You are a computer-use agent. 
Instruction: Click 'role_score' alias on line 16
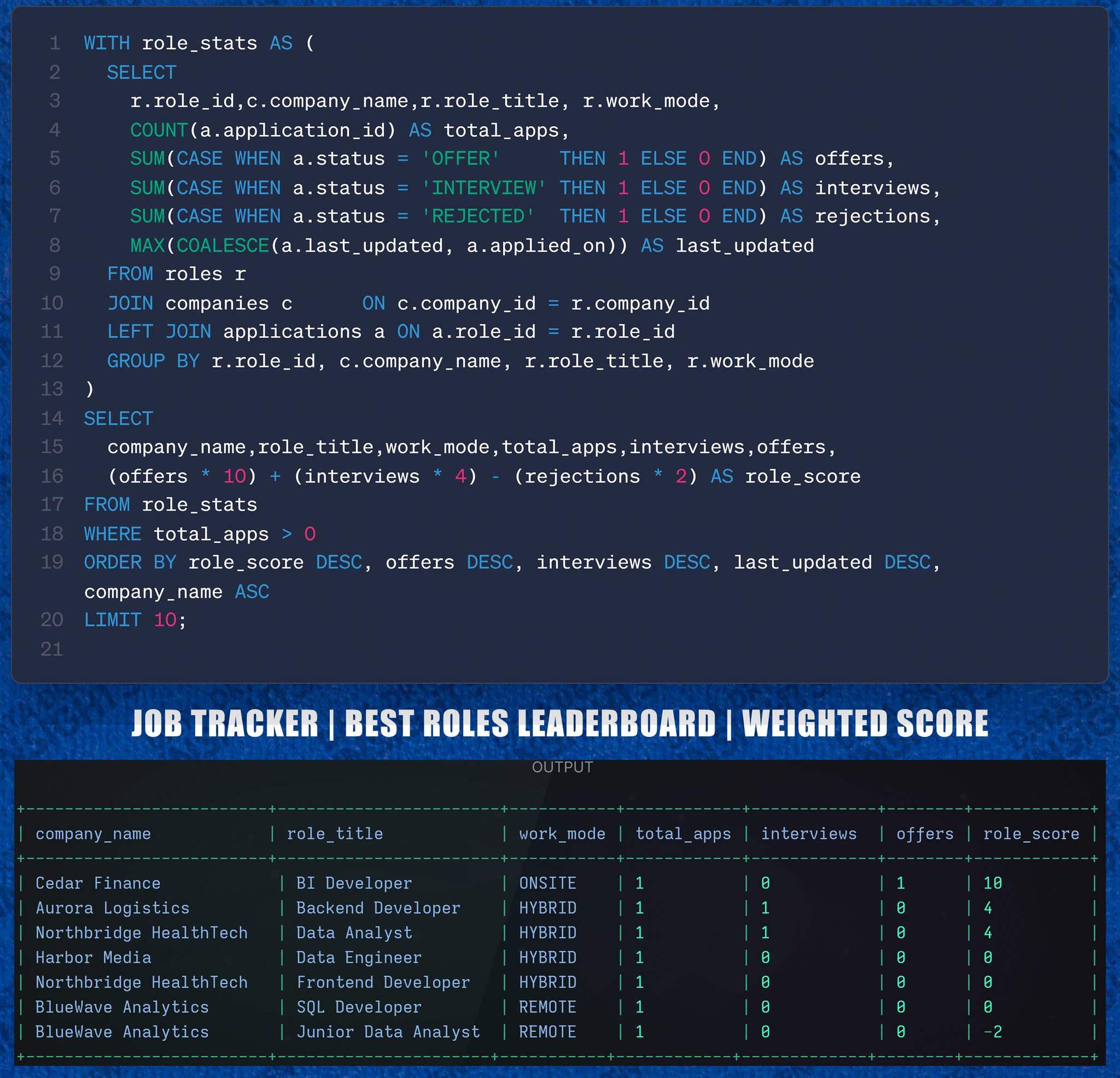(803, 477)
